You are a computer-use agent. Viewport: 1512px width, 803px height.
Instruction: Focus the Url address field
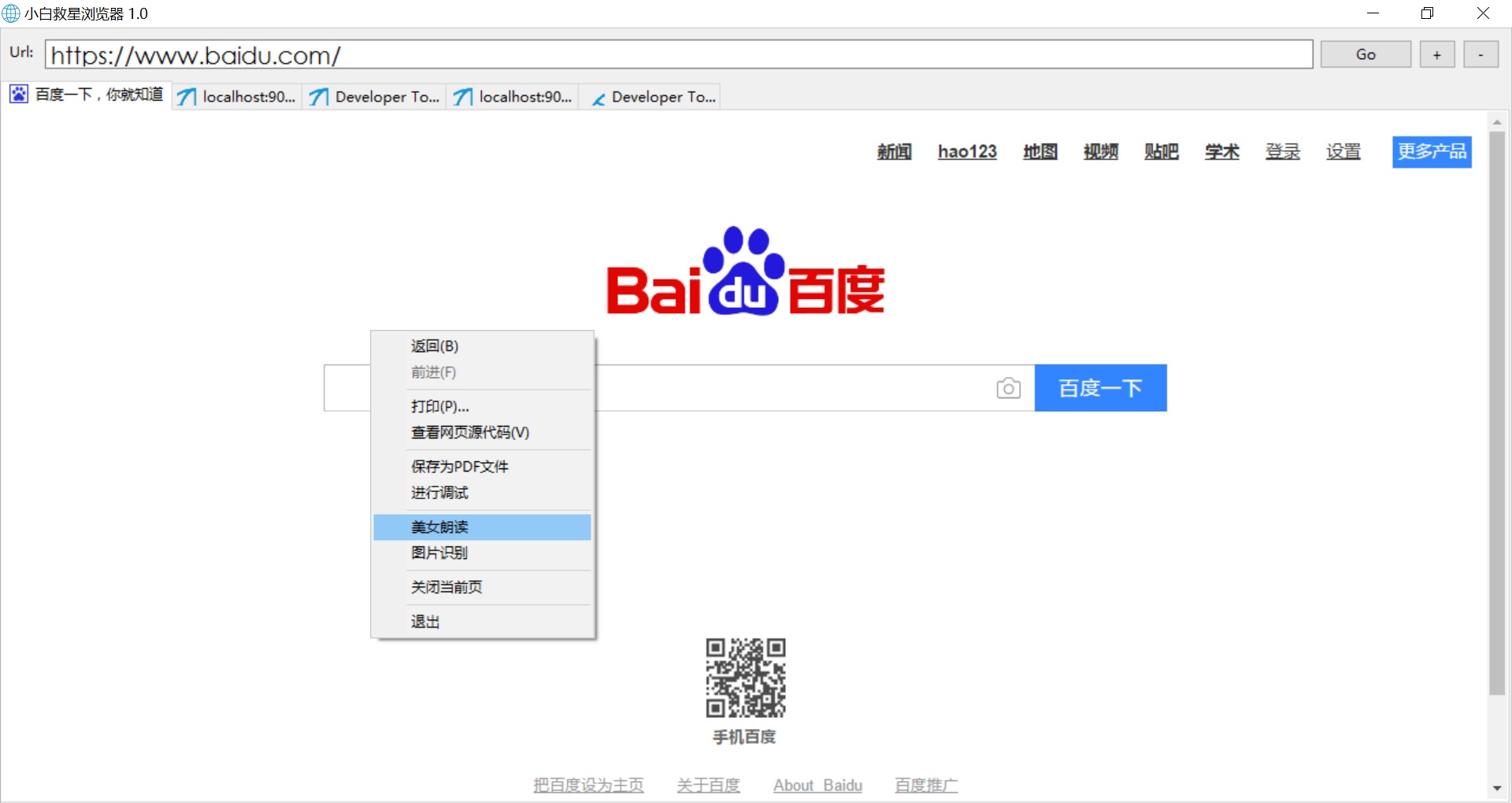[679, 54]
